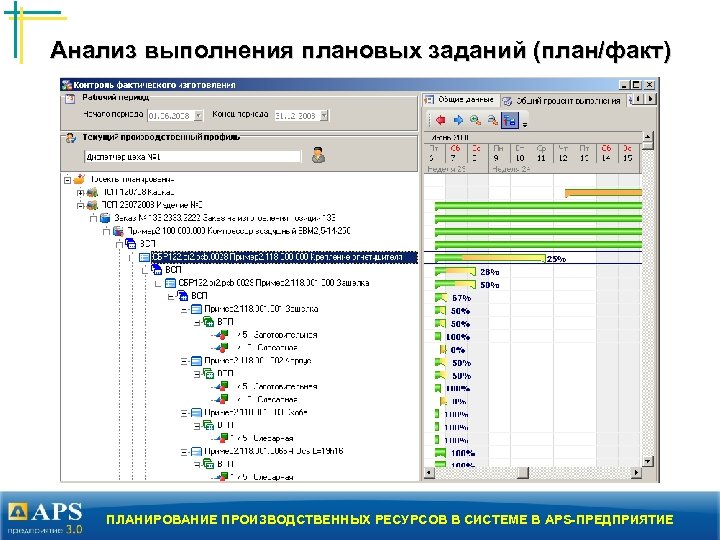Collapse the Ось L=19h16 part node

tap(184, 452)
